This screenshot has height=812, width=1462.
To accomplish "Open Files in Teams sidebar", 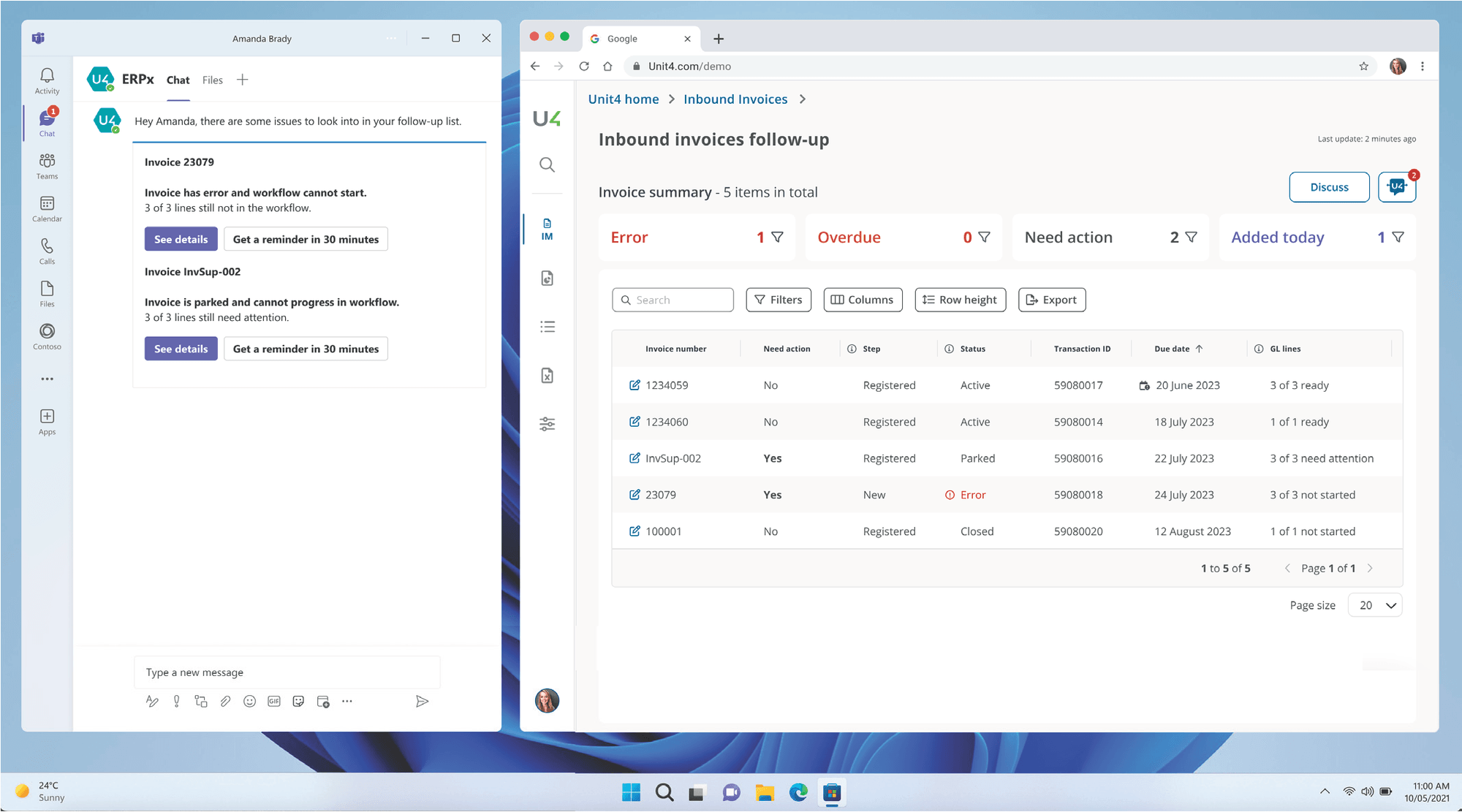I will tap(47, 293).
